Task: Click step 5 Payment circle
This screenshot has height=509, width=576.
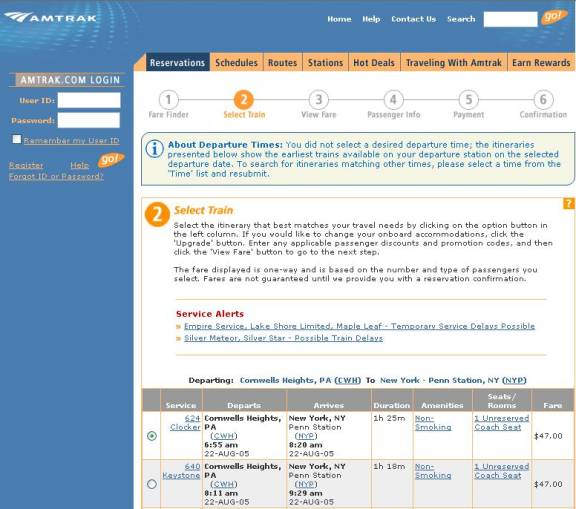Action: pyautogui.click(x=469, y=100)
